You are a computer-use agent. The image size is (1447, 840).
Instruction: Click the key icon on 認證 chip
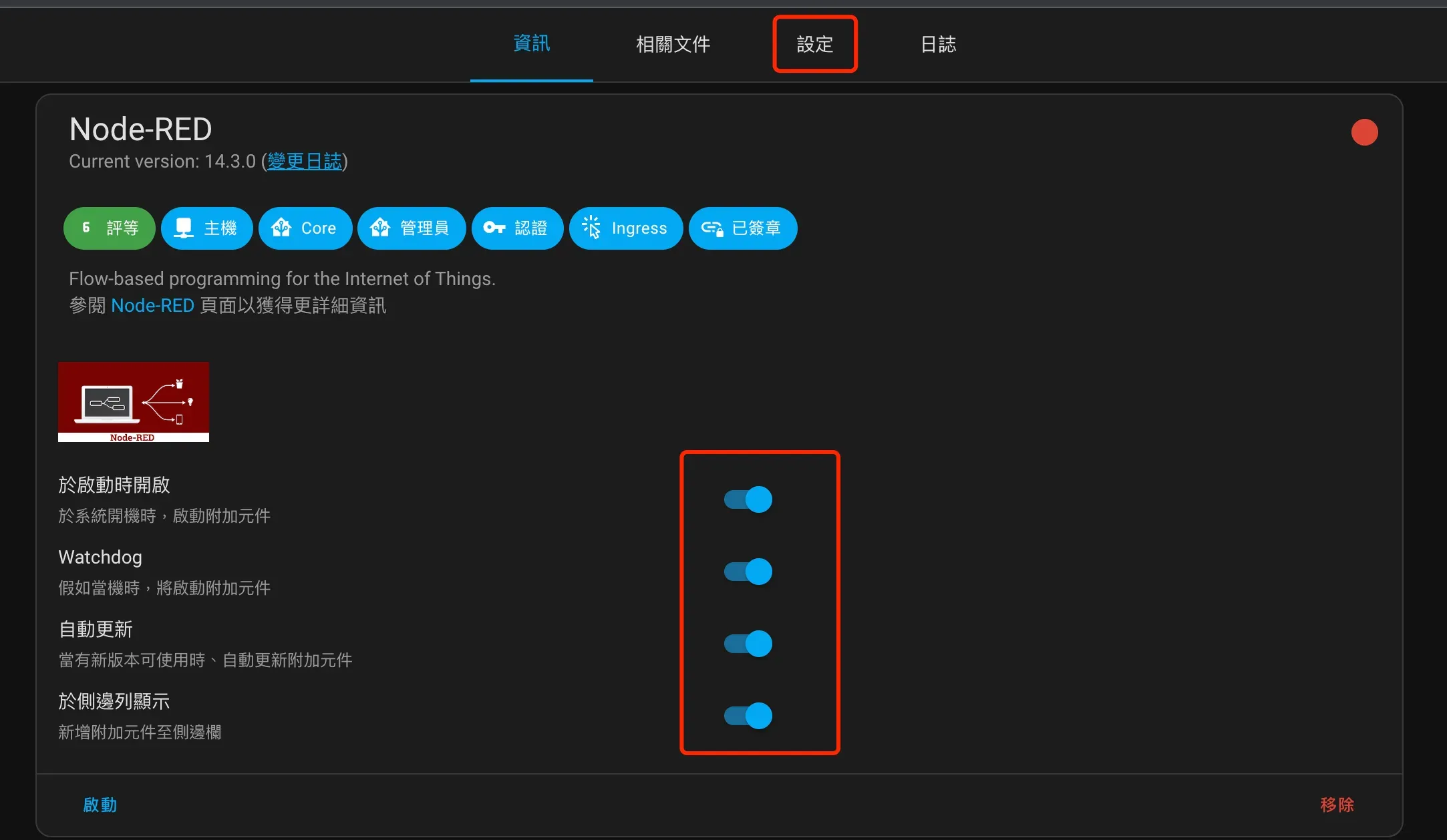[494, 228]
